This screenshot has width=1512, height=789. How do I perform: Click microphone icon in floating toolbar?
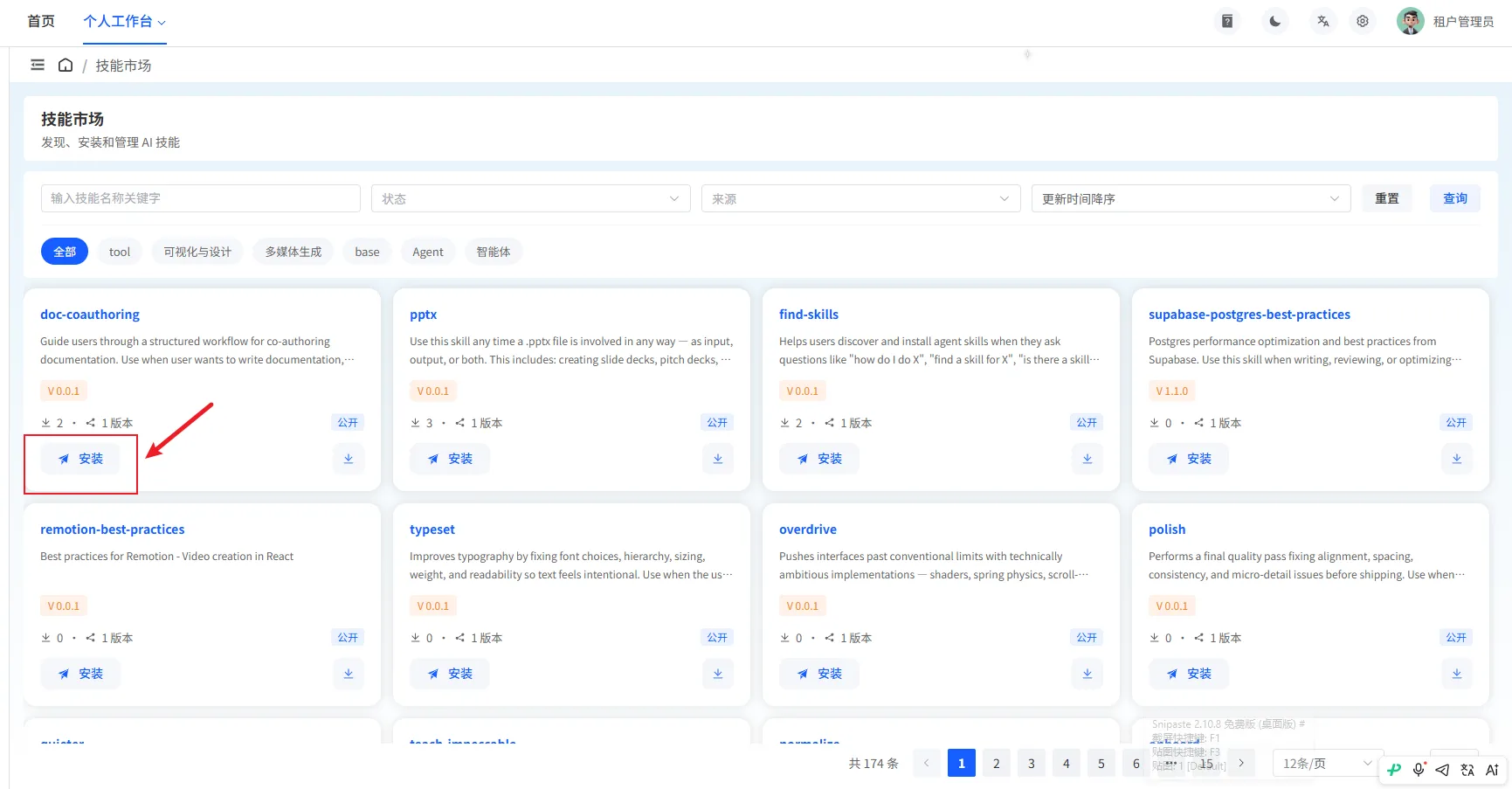[x=1419, y=770]
